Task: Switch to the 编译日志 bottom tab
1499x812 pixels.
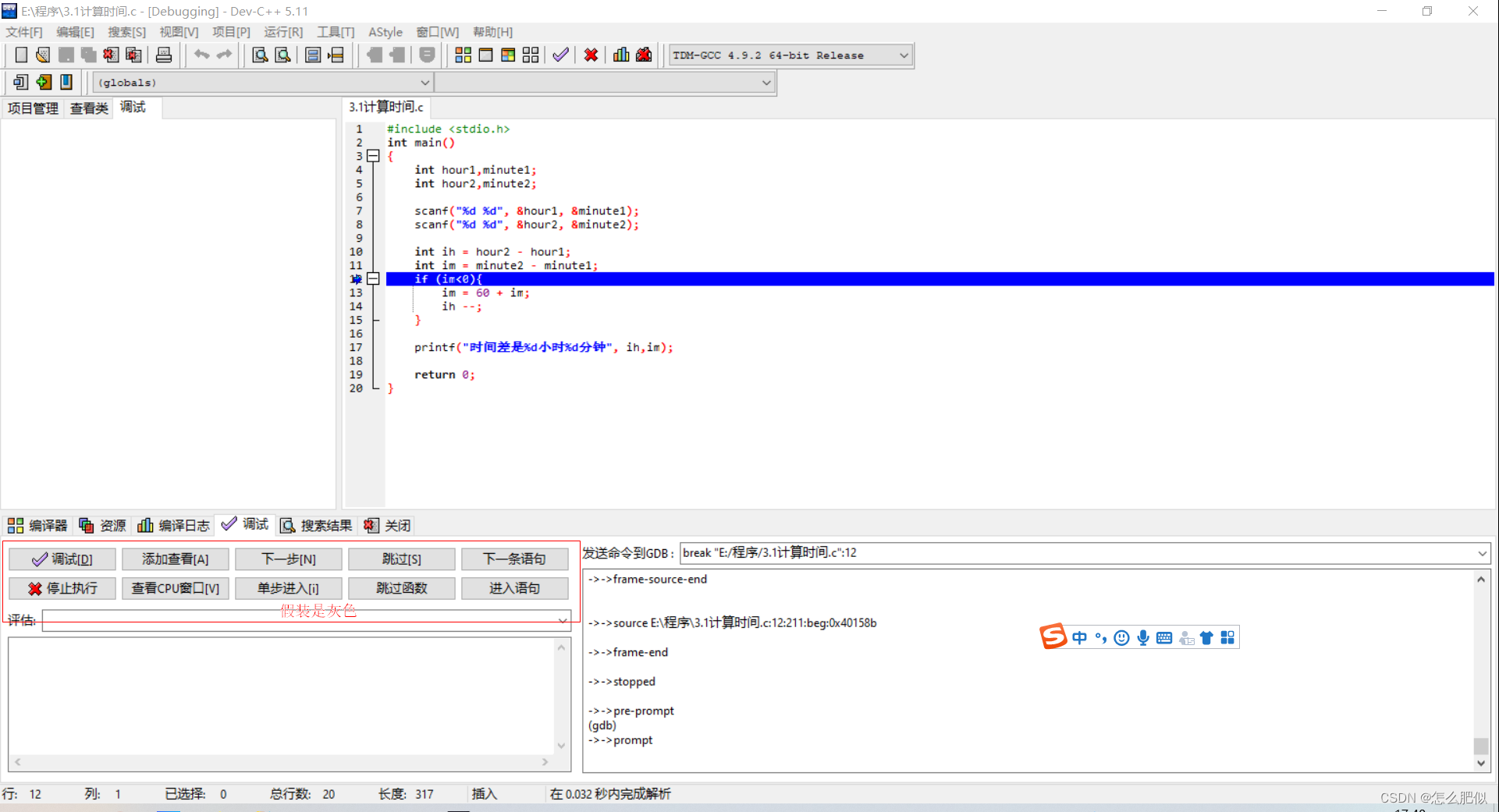Action: [x=174, y=526]
